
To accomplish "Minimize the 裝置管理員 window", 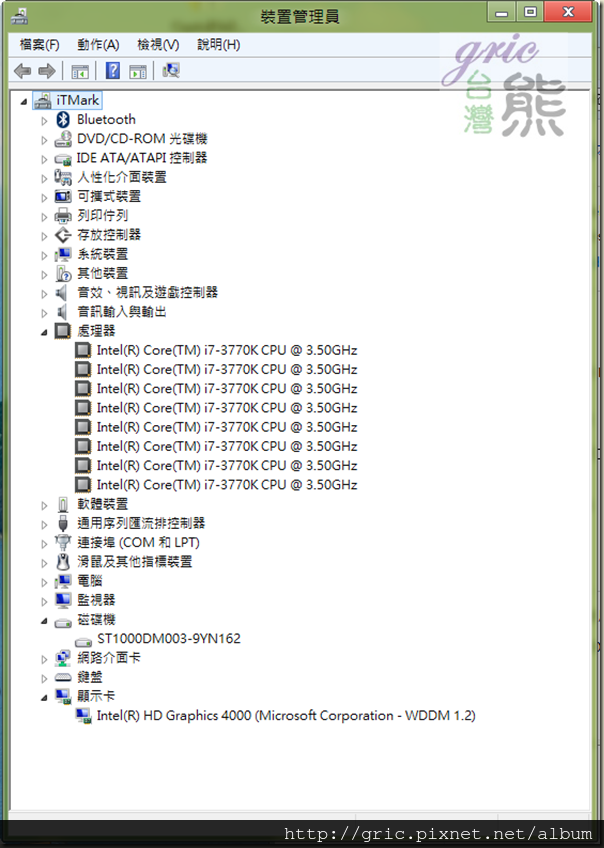I will pos(501,12).
